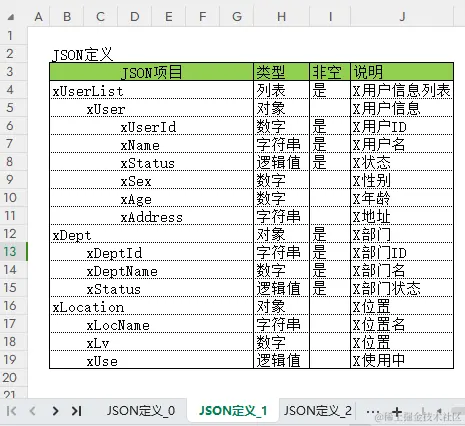Select the xName cell
The image size is (465, 426).
[x=151, y=144]
